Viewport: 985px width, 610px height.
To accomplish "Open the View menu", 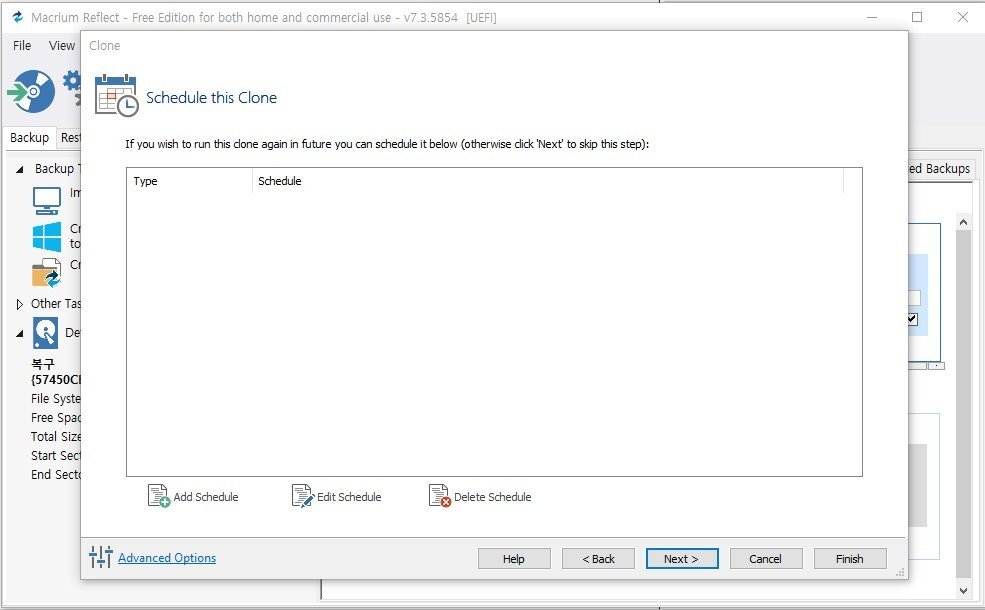I will tap(62, 45).
